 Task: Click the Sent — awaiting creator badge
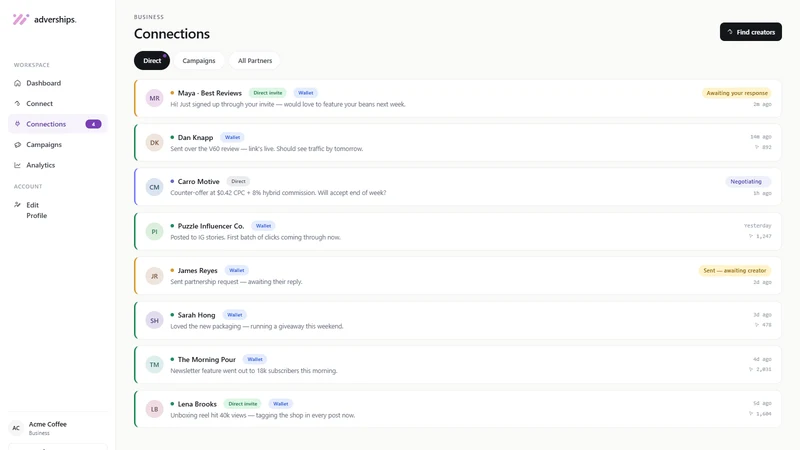pyautogui.click(x=735, y=270)
